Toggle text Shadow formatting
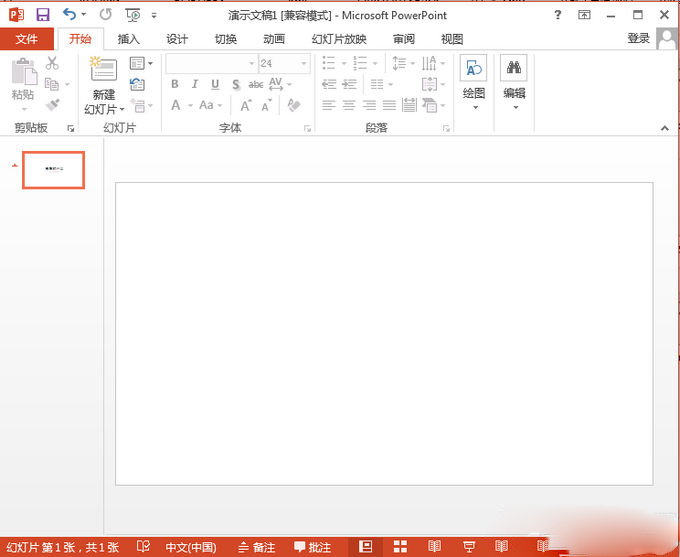 pos(235,84)
